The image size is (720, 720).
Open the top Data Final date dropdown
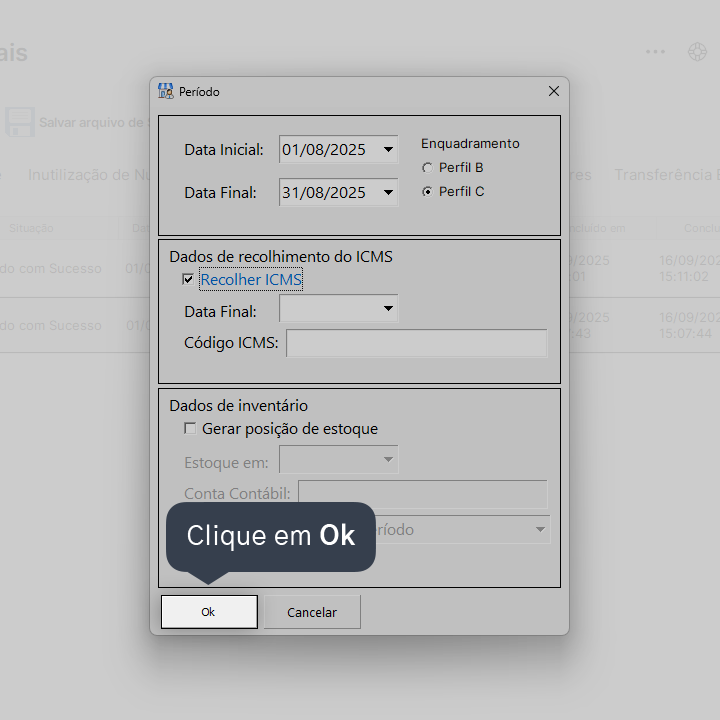pos(388,192)
